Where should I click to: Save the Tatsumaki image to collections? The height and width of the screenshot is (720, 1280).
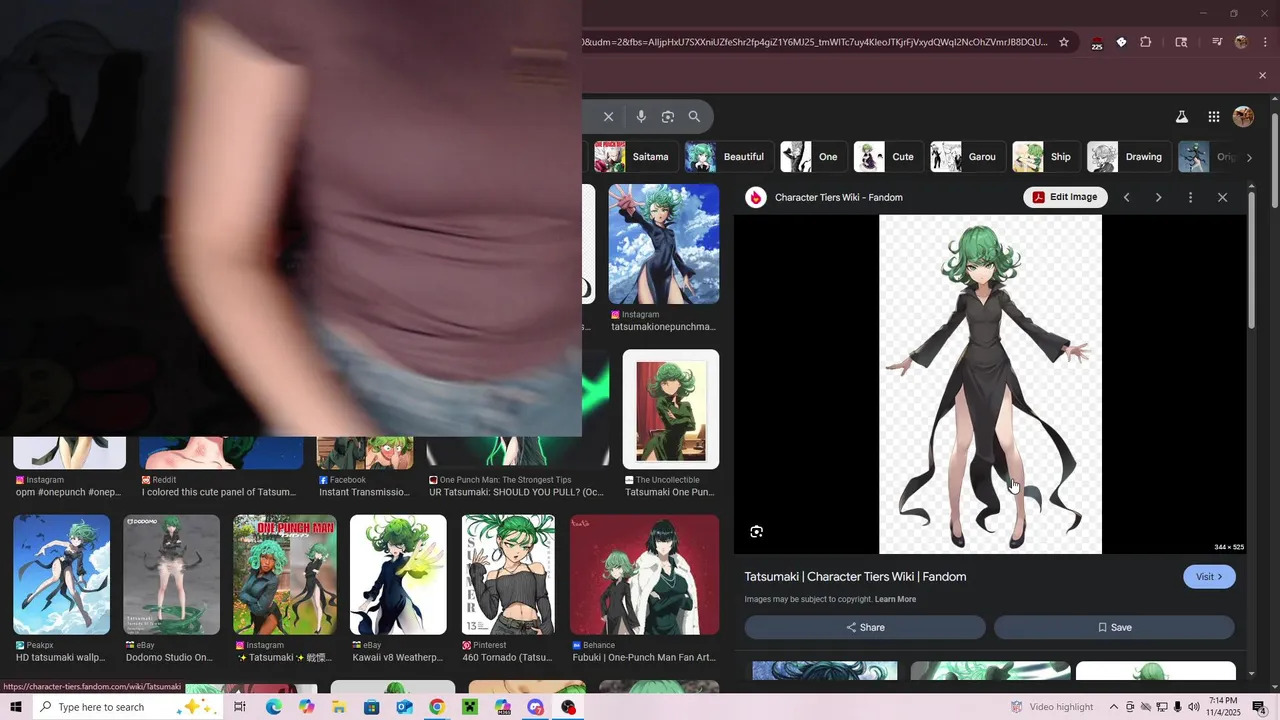[x=1114, y=627]
